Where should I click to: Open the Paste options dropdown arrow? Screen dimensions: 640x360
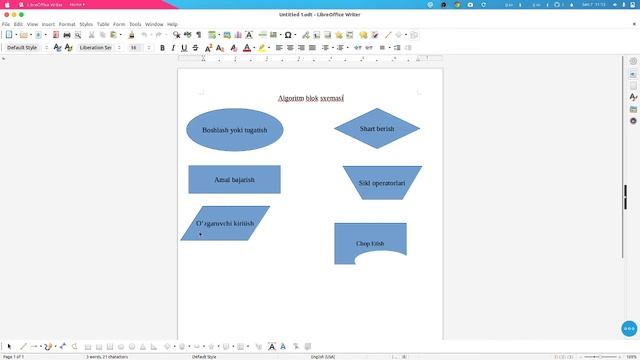120,35
